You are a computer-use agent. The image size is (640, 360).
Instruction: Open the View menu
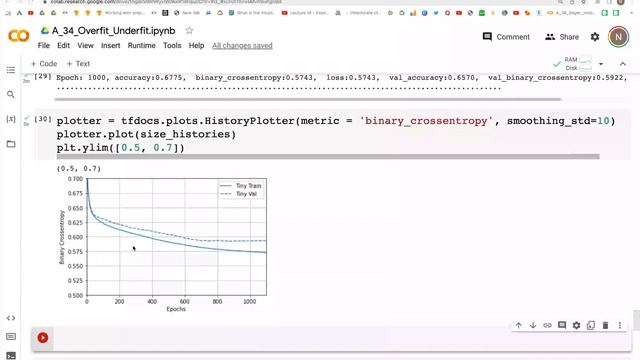click(85, 45)
